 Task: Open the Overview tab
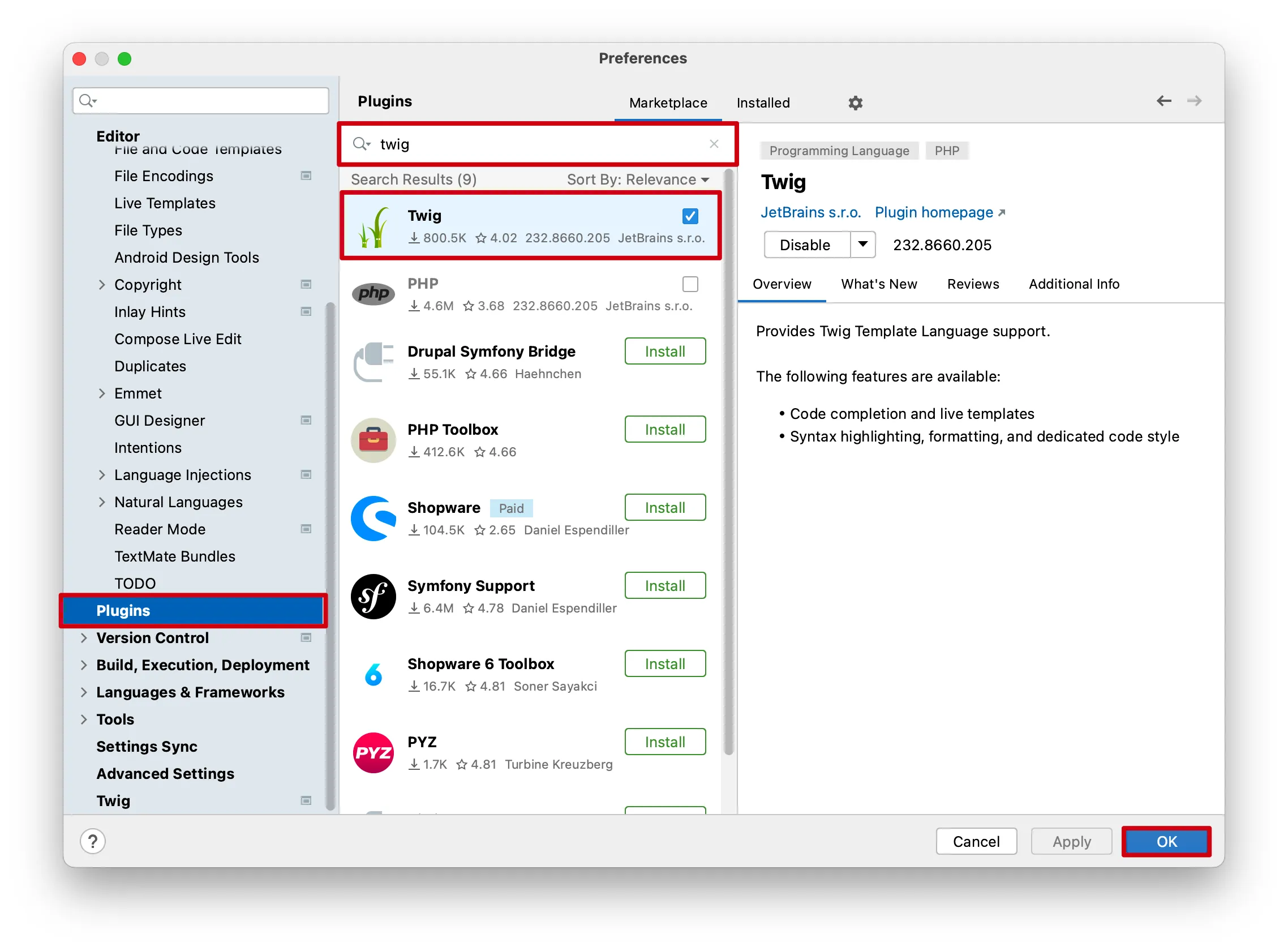click(782, 284)
